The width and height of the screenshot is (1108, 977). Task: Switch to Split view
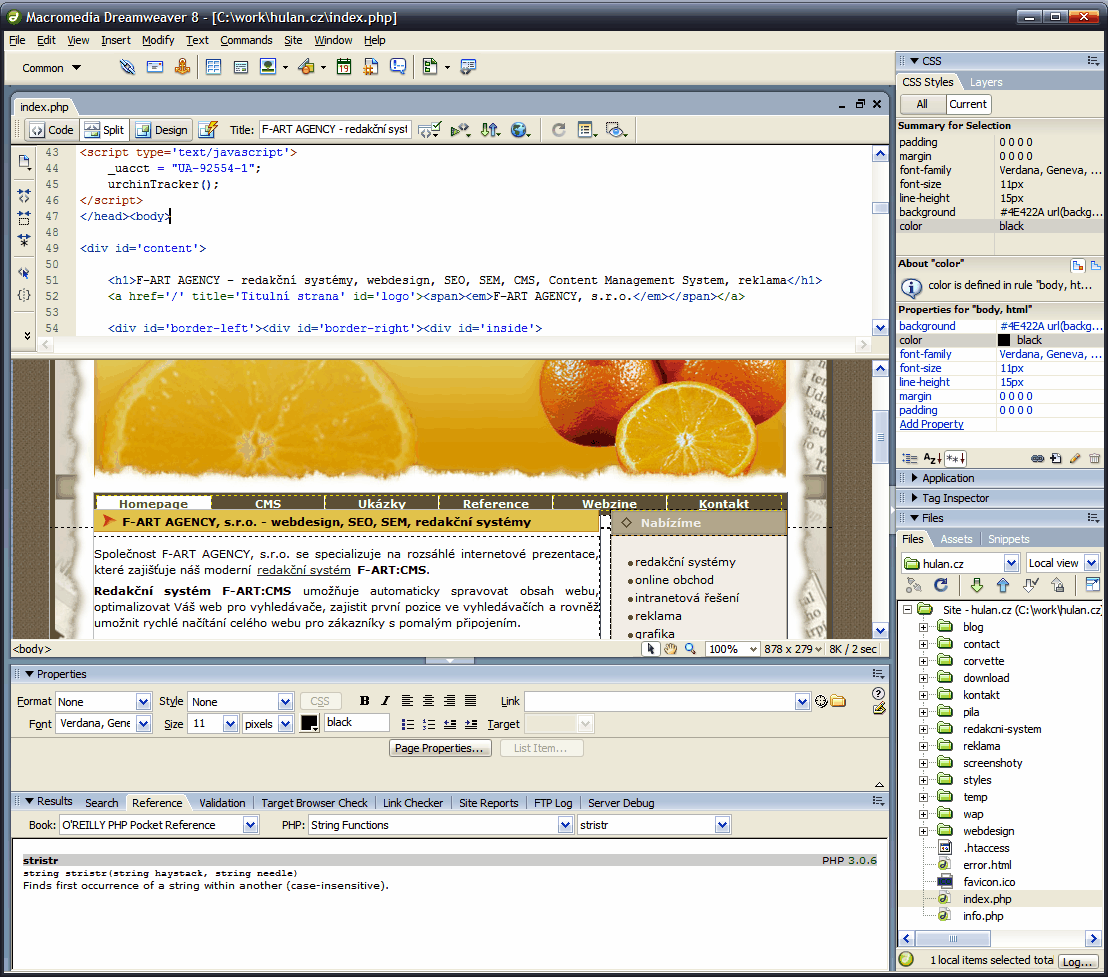click(104, 130)
